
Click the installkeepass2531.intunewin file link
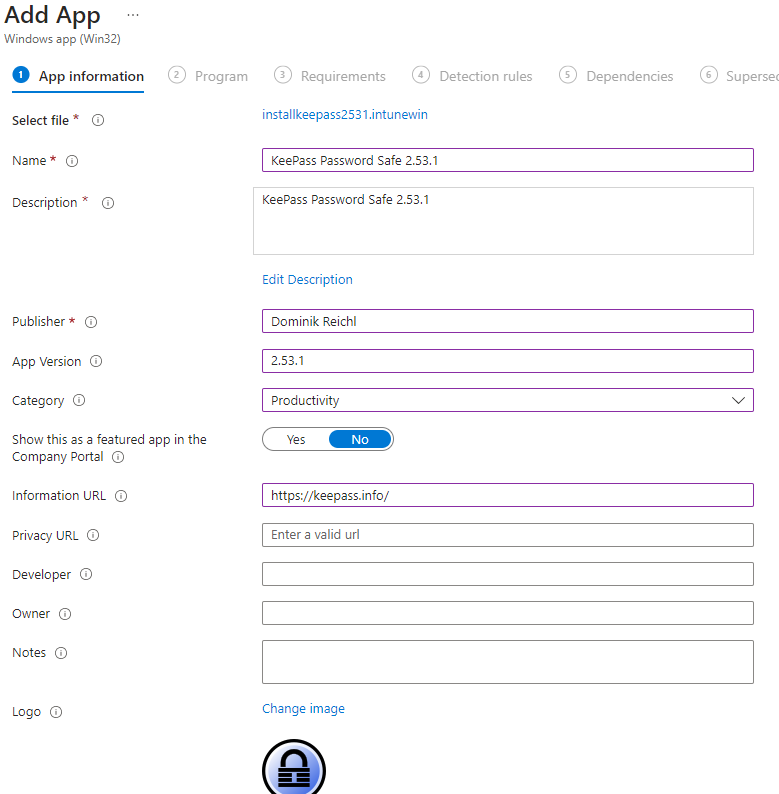[x=345, y=114]
